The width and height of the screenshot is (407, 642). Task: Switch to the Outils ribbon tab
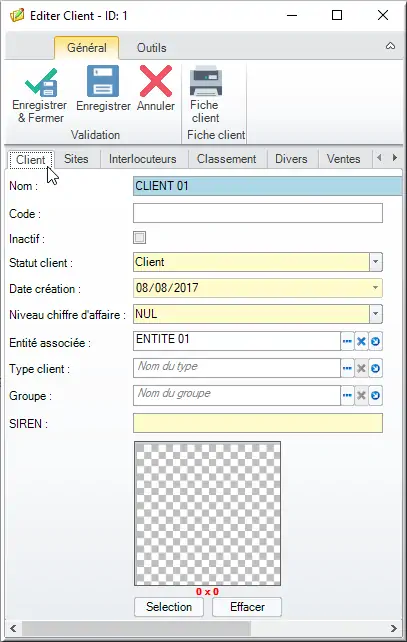click(151, 48)
